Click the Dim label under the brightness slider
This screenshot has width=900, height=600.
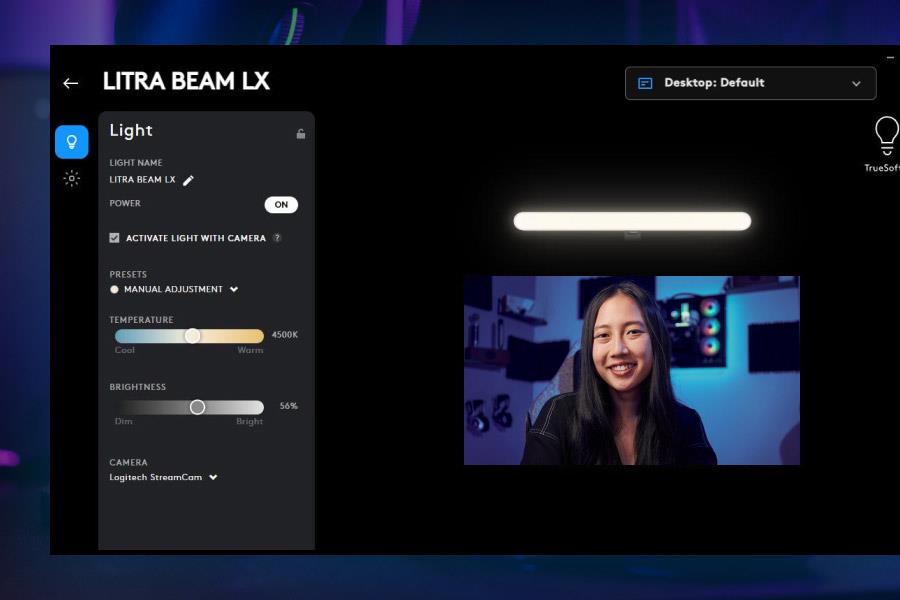pos(123,421)
